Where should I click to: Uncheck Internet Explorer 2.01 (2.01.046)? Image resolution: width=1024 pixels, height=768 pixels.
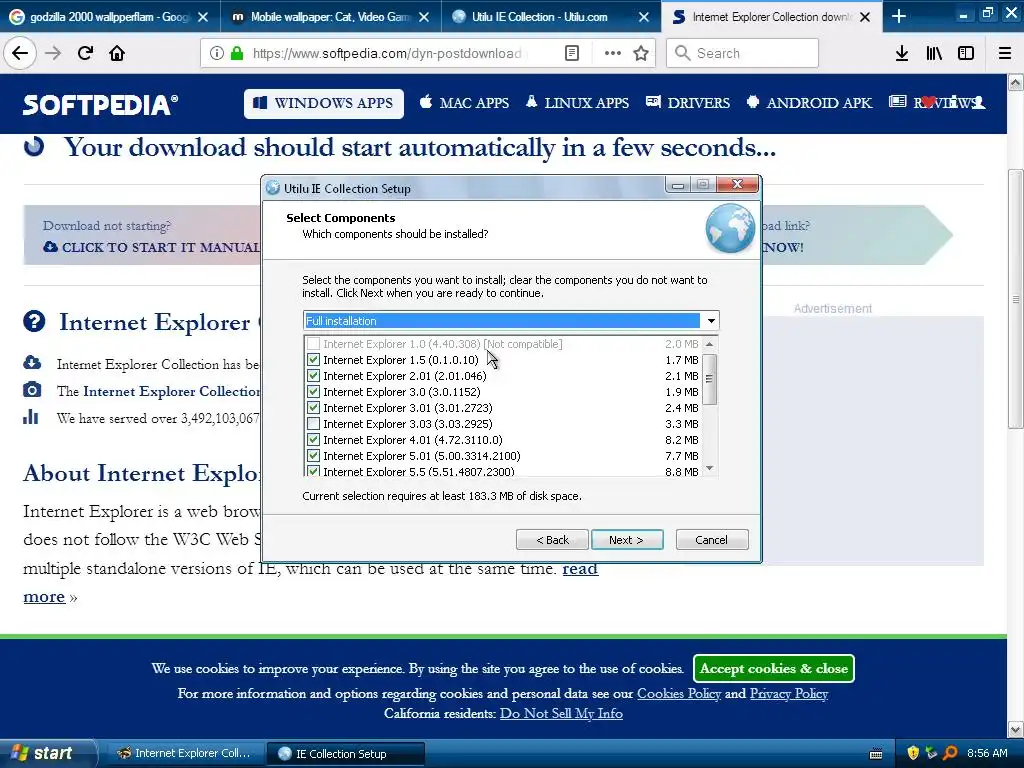[x=313, y=376]
